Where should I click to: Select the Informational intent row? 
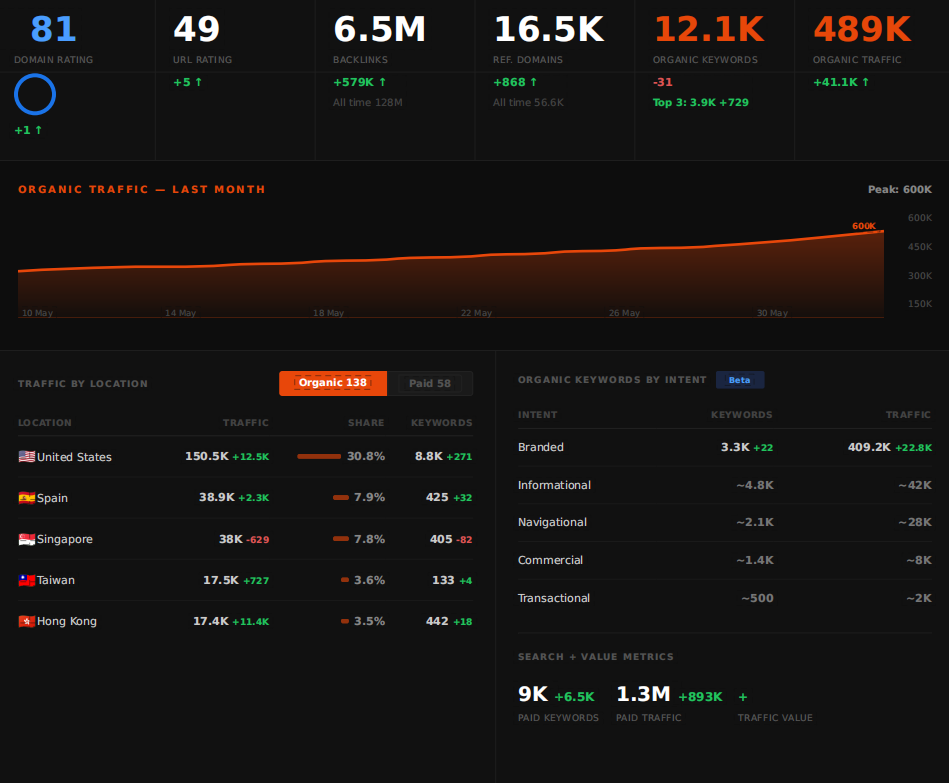[x=724, y=485]
